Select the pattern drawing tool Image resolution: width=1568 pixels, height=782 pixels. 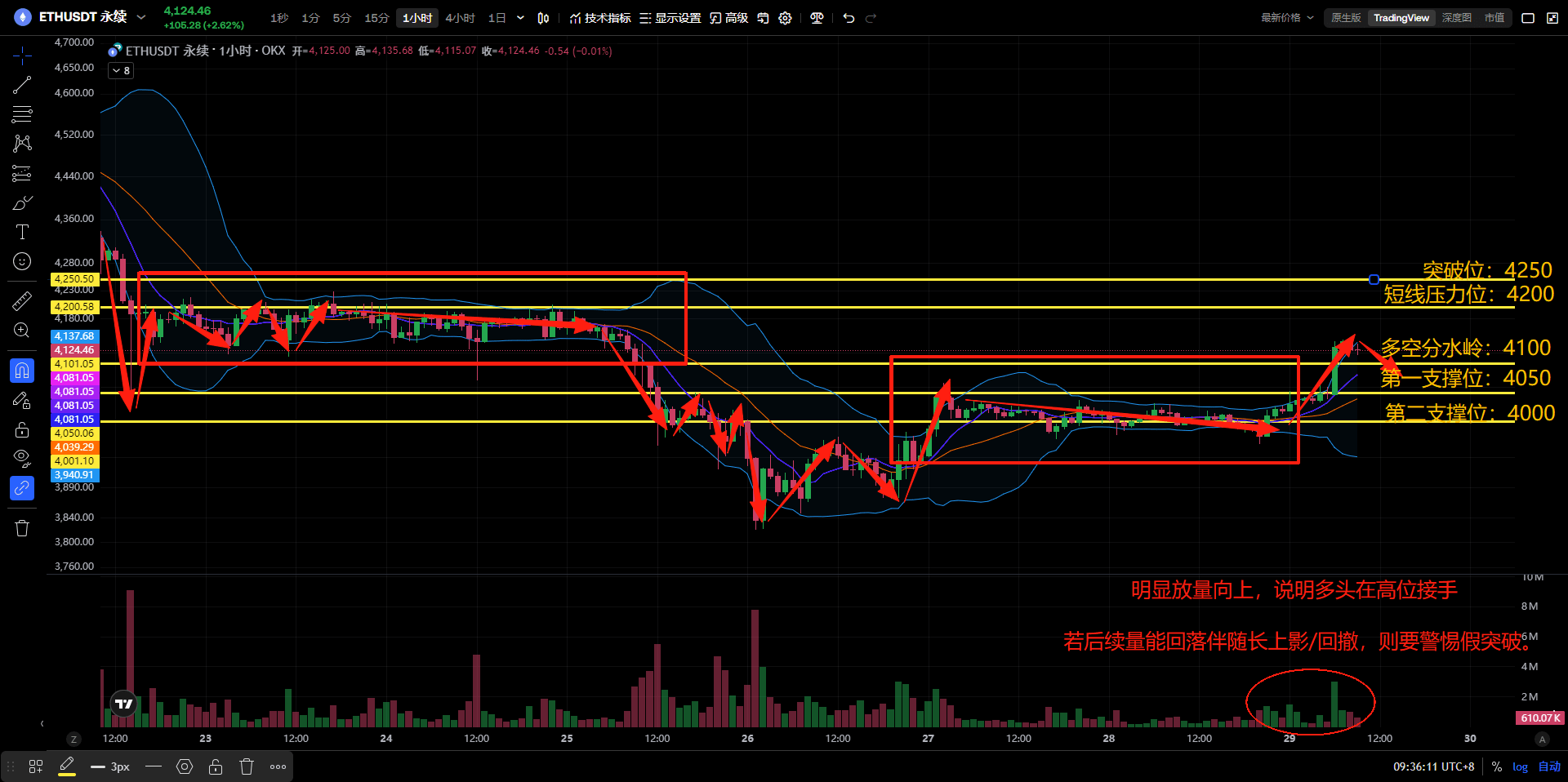22,144
